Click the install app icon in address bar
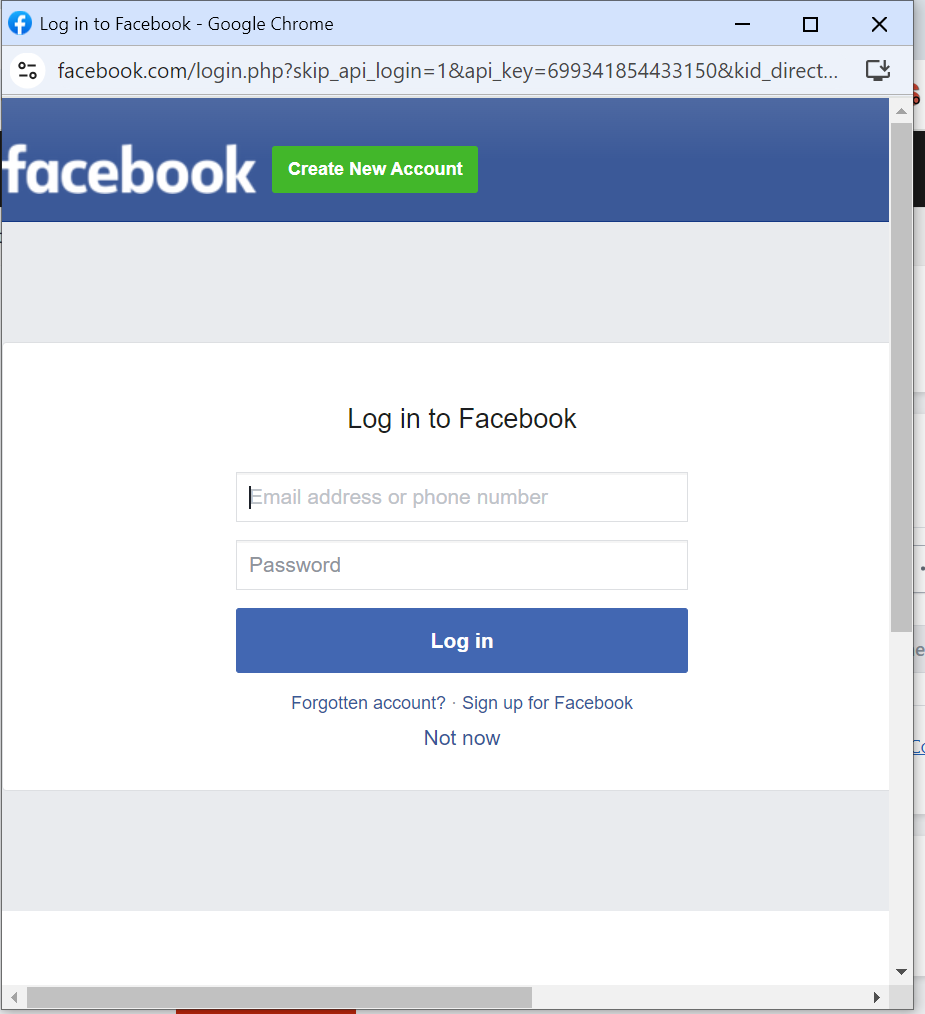Viewport: 925px width, 1014px height. (x=878, y=70)
